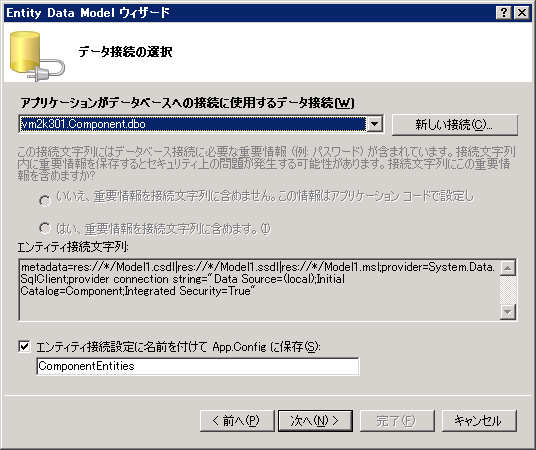Go back with the 前へ button
The height and width of the screenshot is (450, 536).
(237, 421)
